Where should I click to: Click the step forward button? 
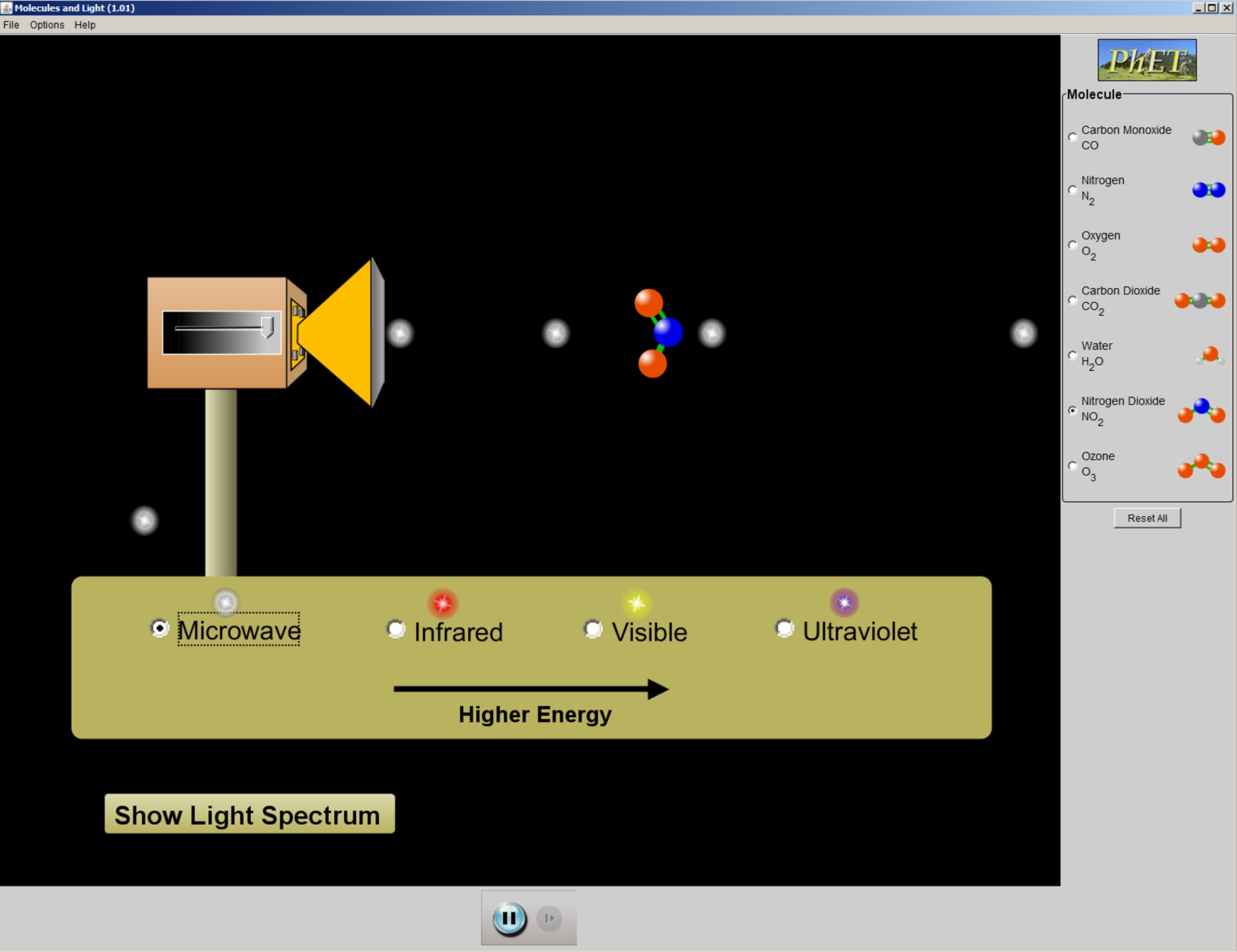549,918
